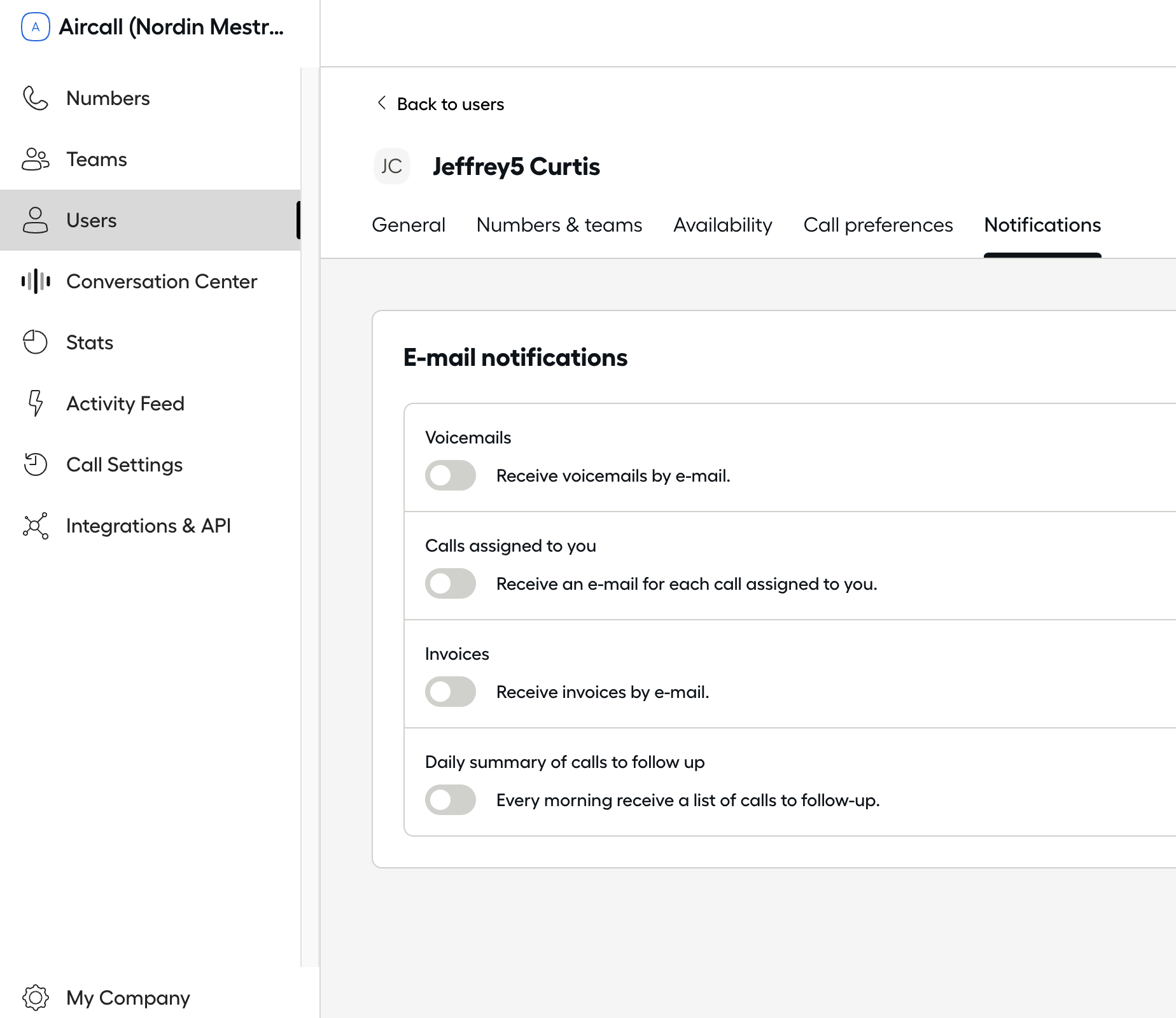Click Daily summary of calls label

pyautogui.click(x=565, y=762)
